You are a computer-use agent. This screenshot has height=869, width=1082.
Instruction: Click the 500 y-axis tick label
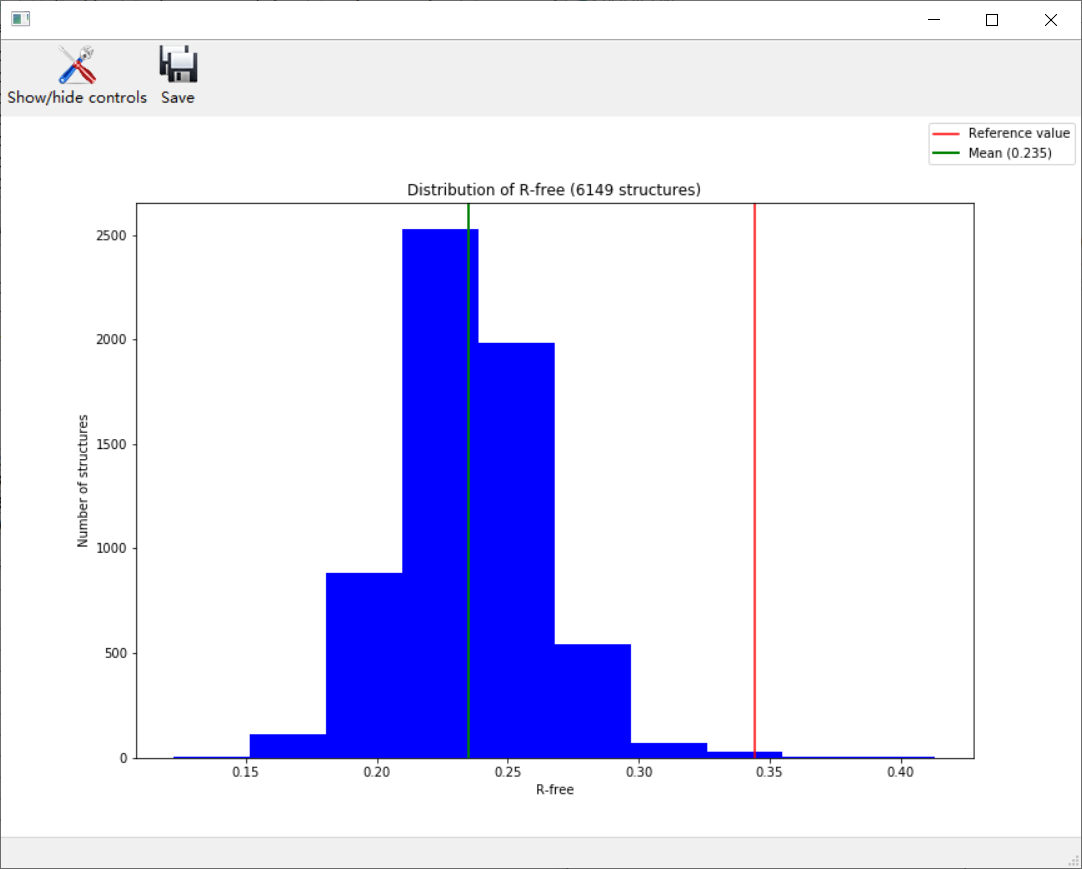116,653
